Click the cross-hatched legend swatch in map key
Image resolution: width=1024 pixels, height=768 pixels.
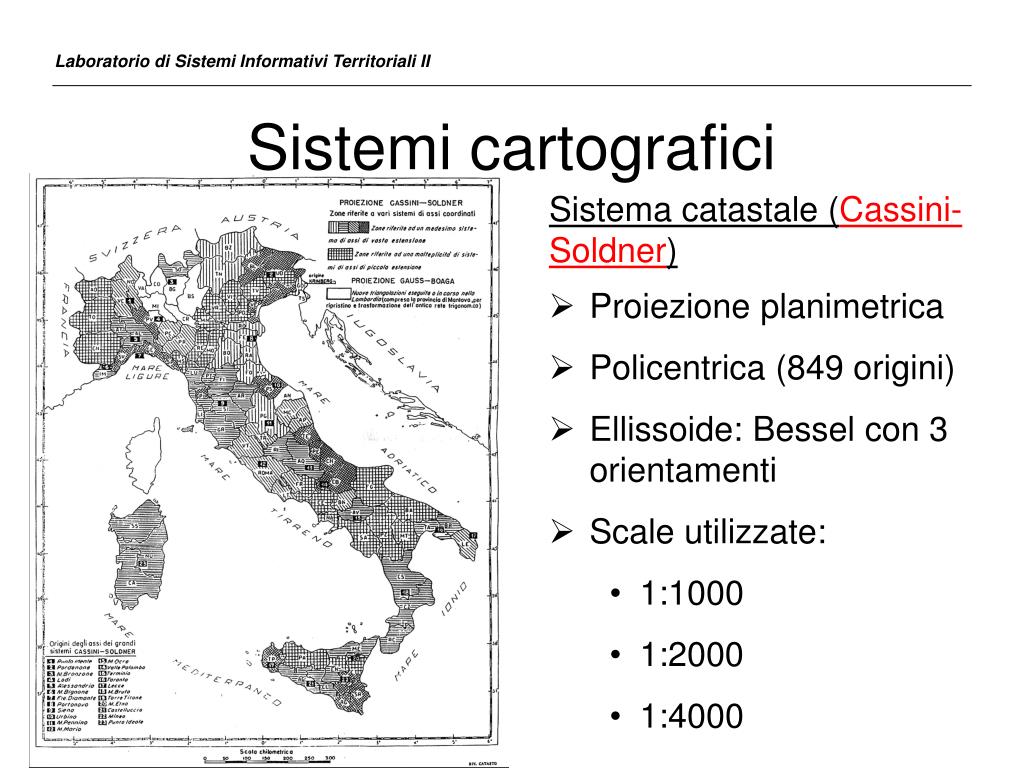[x=340, y=253]
